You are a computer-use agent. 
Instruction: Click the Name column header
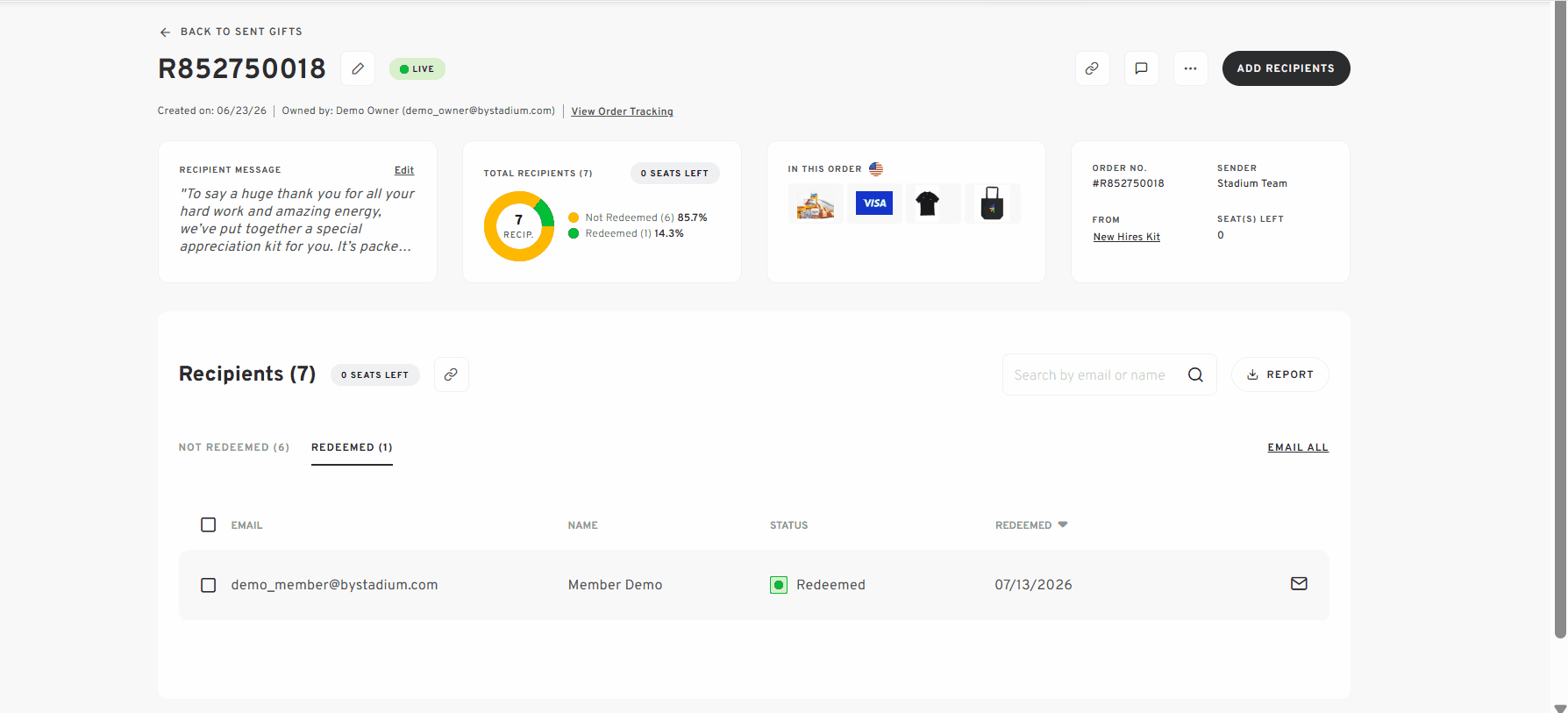[x=582, y=525]
